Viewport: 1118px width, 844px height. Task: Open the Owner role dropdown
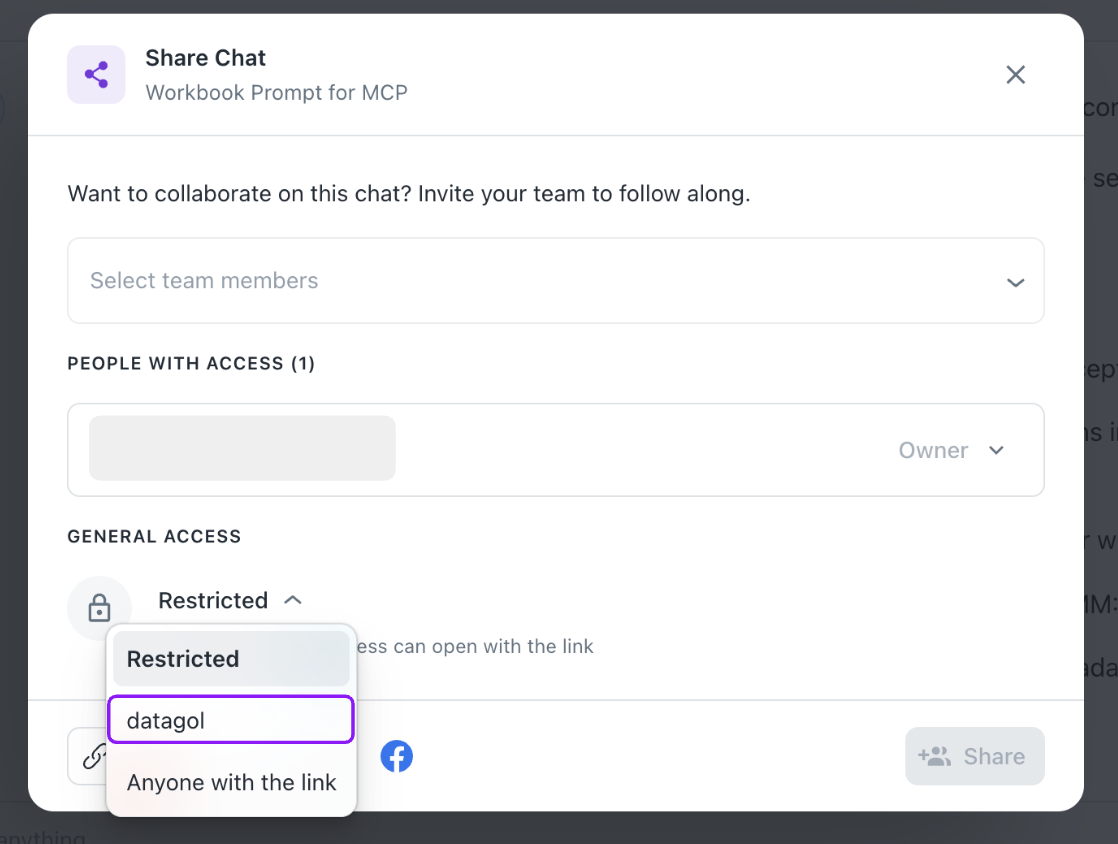click(933, 450)
